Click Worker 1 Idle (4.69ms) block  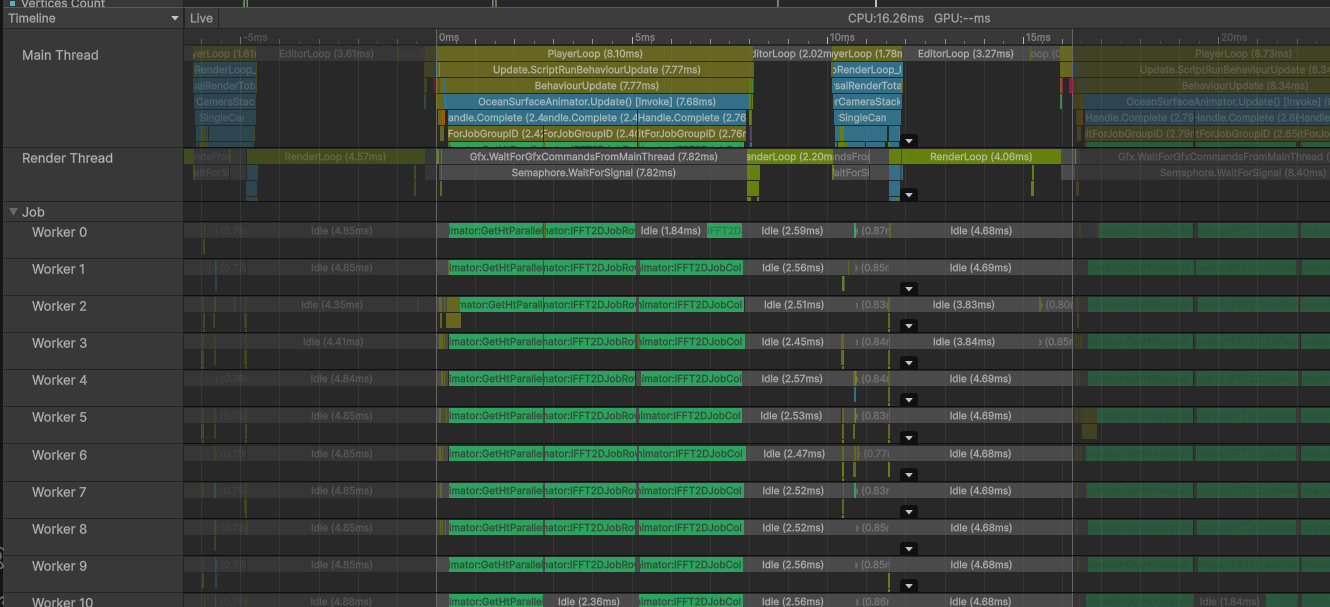coord(981,268)
